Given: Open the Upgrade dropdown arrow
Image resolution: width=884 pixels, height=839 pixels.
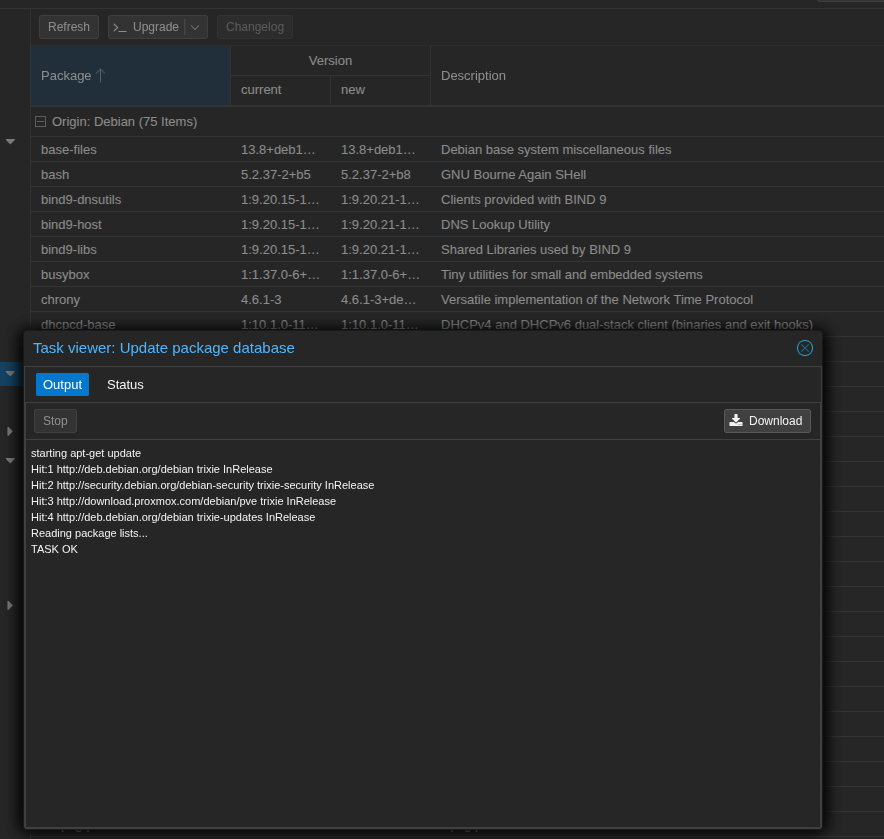Looking at the screenshot, I should point(195,27).
